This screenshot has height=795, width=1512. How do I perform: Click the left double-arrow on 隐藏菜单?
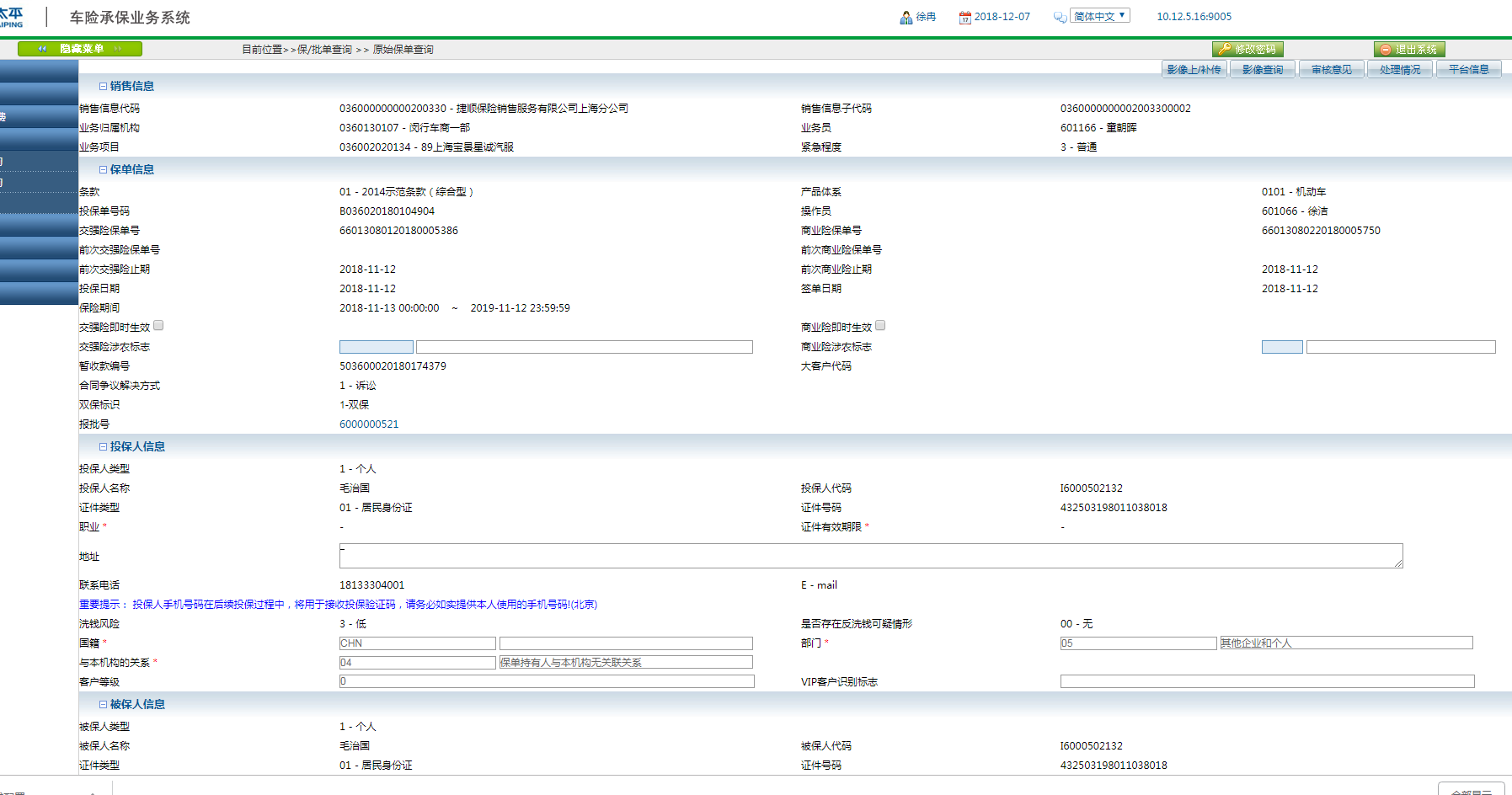click(x=42, y=49)
